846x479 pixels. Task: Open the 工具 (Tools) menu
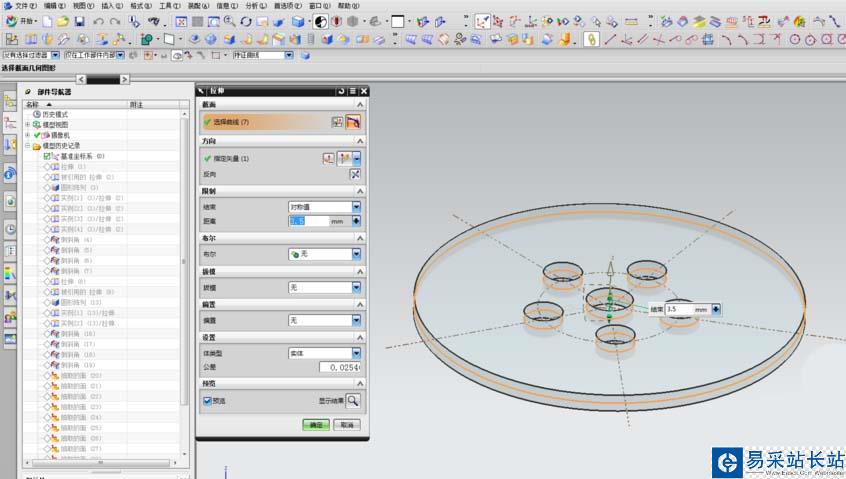pyautogui.click(x=169, y=5)
